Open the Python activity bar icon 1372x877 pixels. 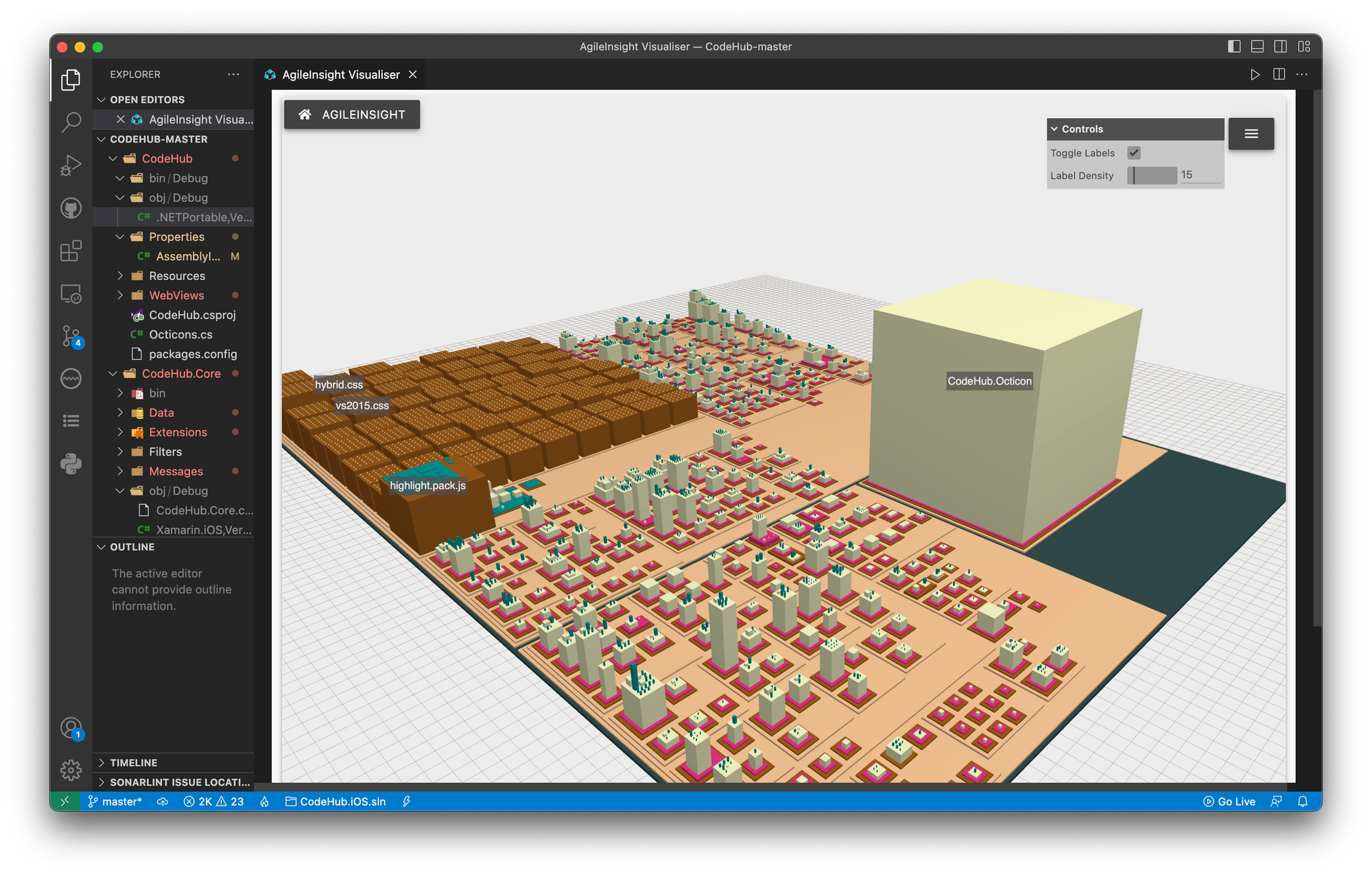click(x=71, y=464)
